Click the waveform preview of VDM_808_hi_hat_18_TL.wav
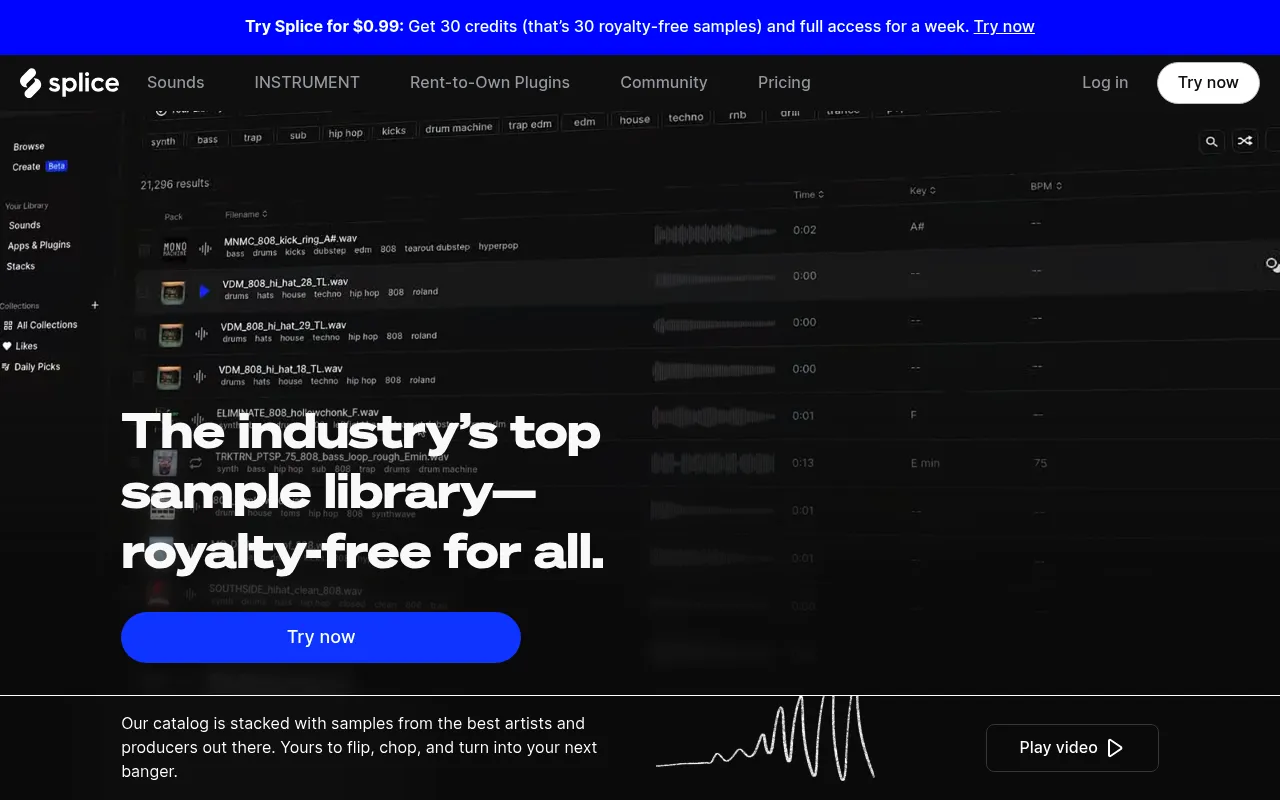 714,371
